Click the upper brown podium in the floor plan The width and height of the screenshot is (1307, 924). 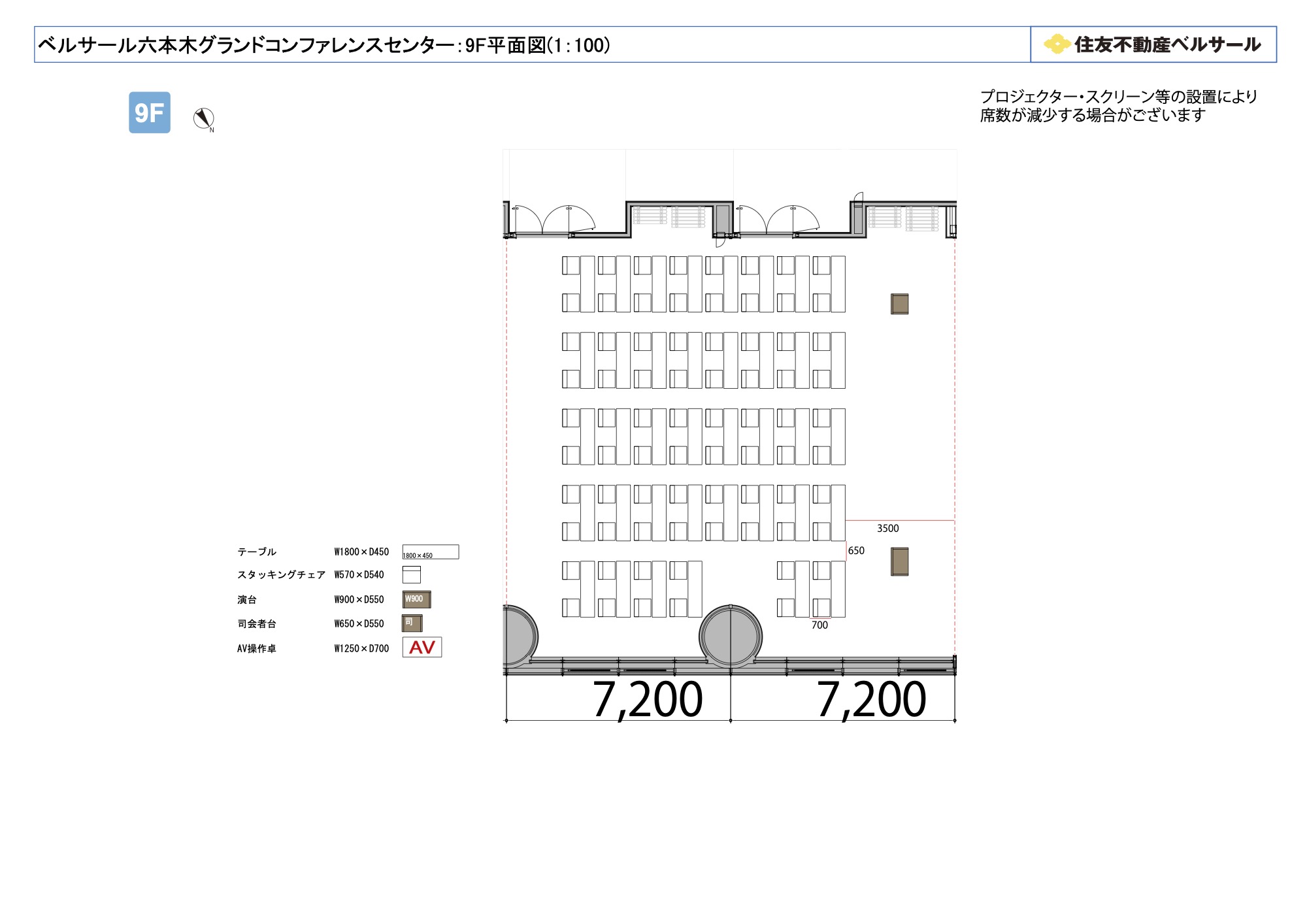[x=900, y=304]
